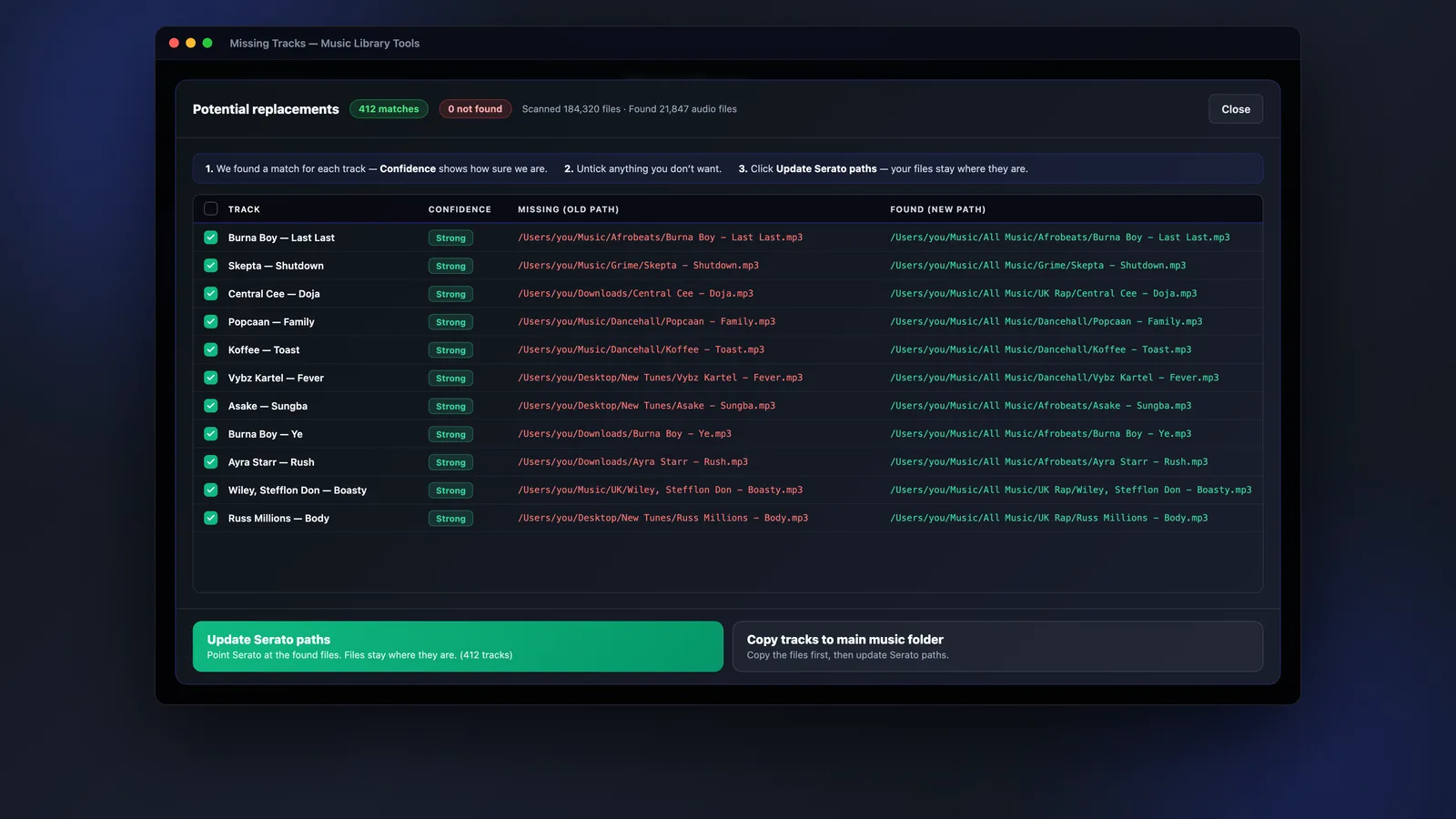Image resolution: width=1456 pixels, height=819 pixels.
Task: Click the Strong badge for Vybz Kartel — Fever
Action: 450,379
